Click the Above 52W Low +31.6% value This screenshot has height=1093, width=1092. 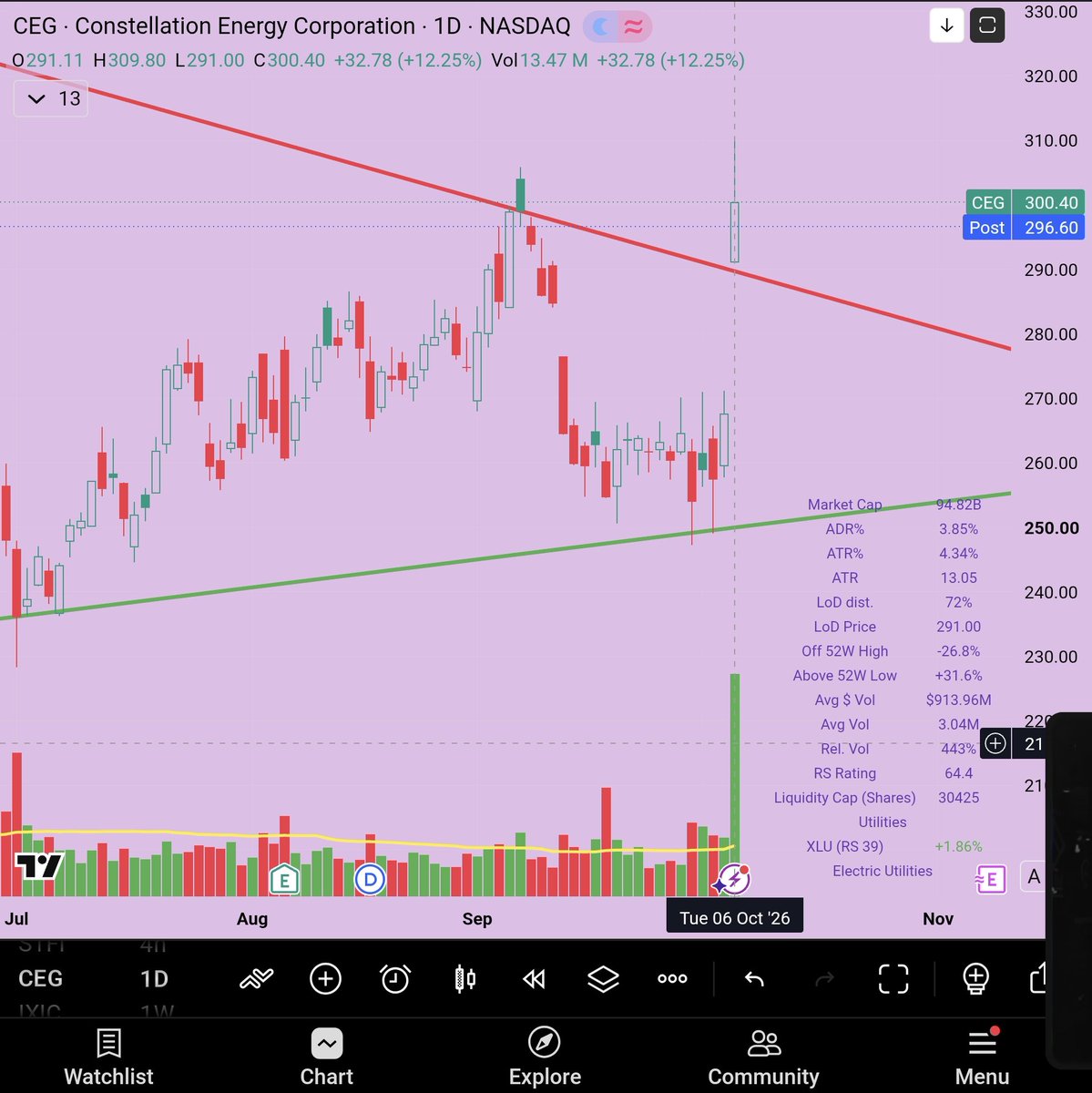tap(958, 676)
